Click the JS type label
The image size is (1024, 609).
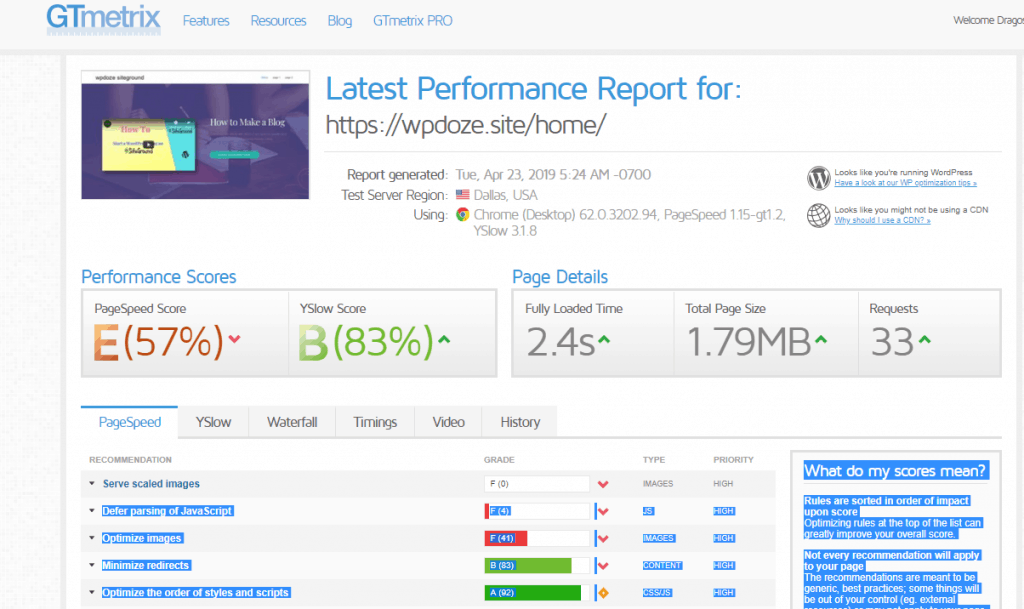[648, 511]
